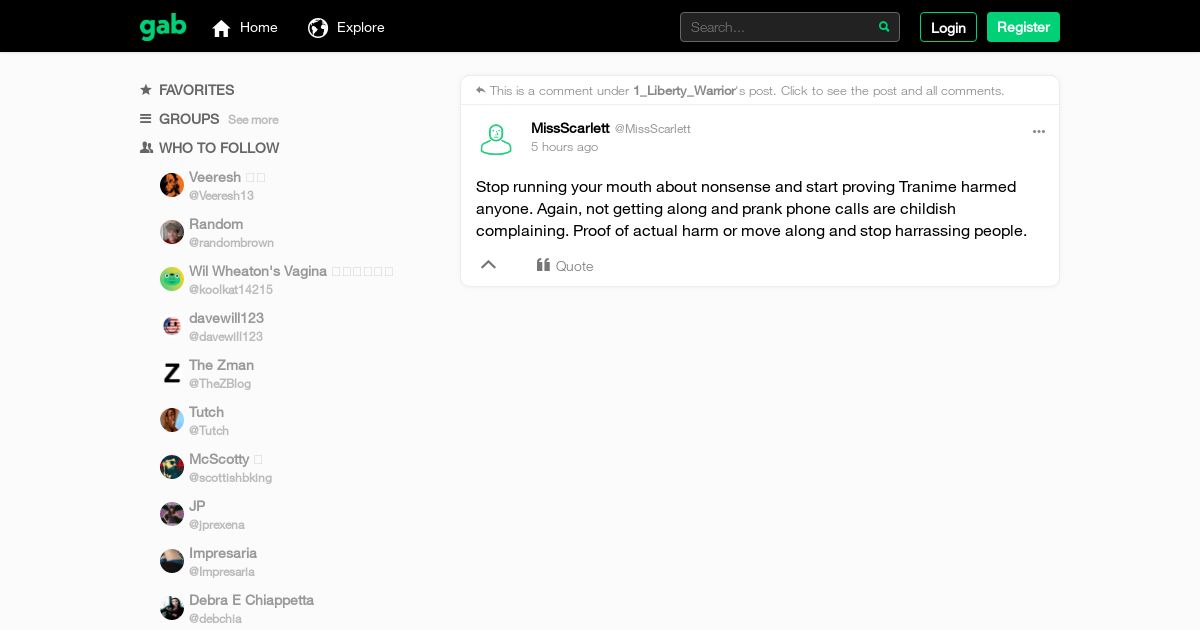Click Random's avatar

click(172, 232)
